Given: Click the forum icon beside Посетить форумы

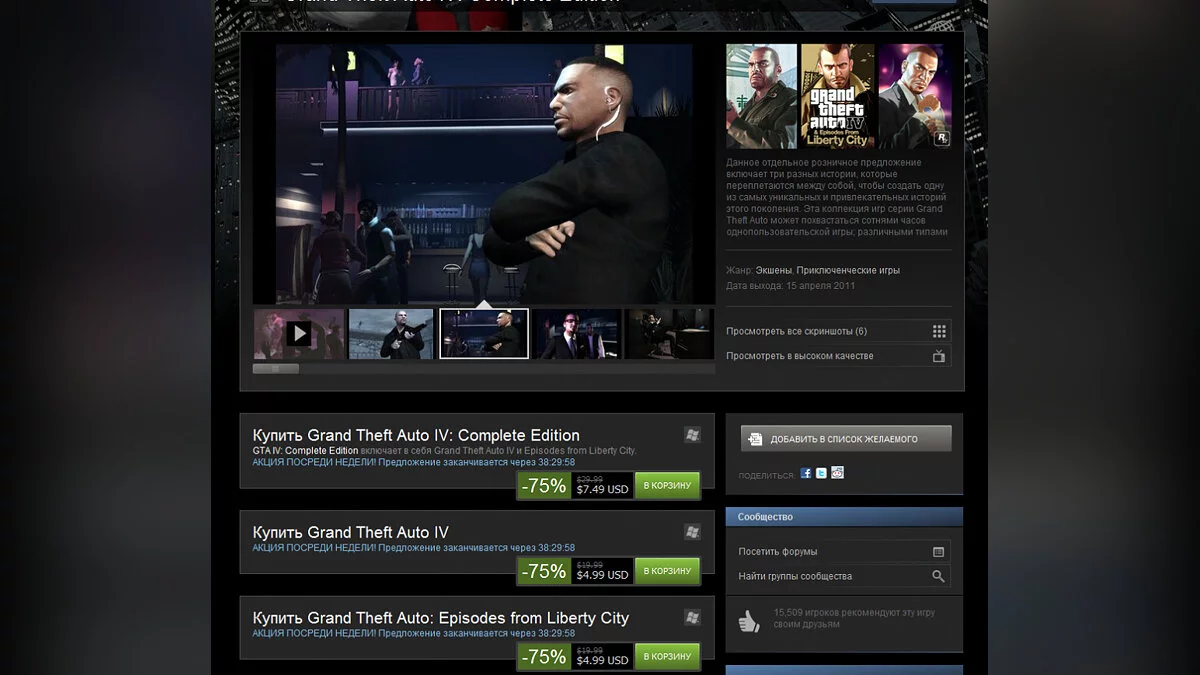Looking at the screenshot, I should click(938, 552).
